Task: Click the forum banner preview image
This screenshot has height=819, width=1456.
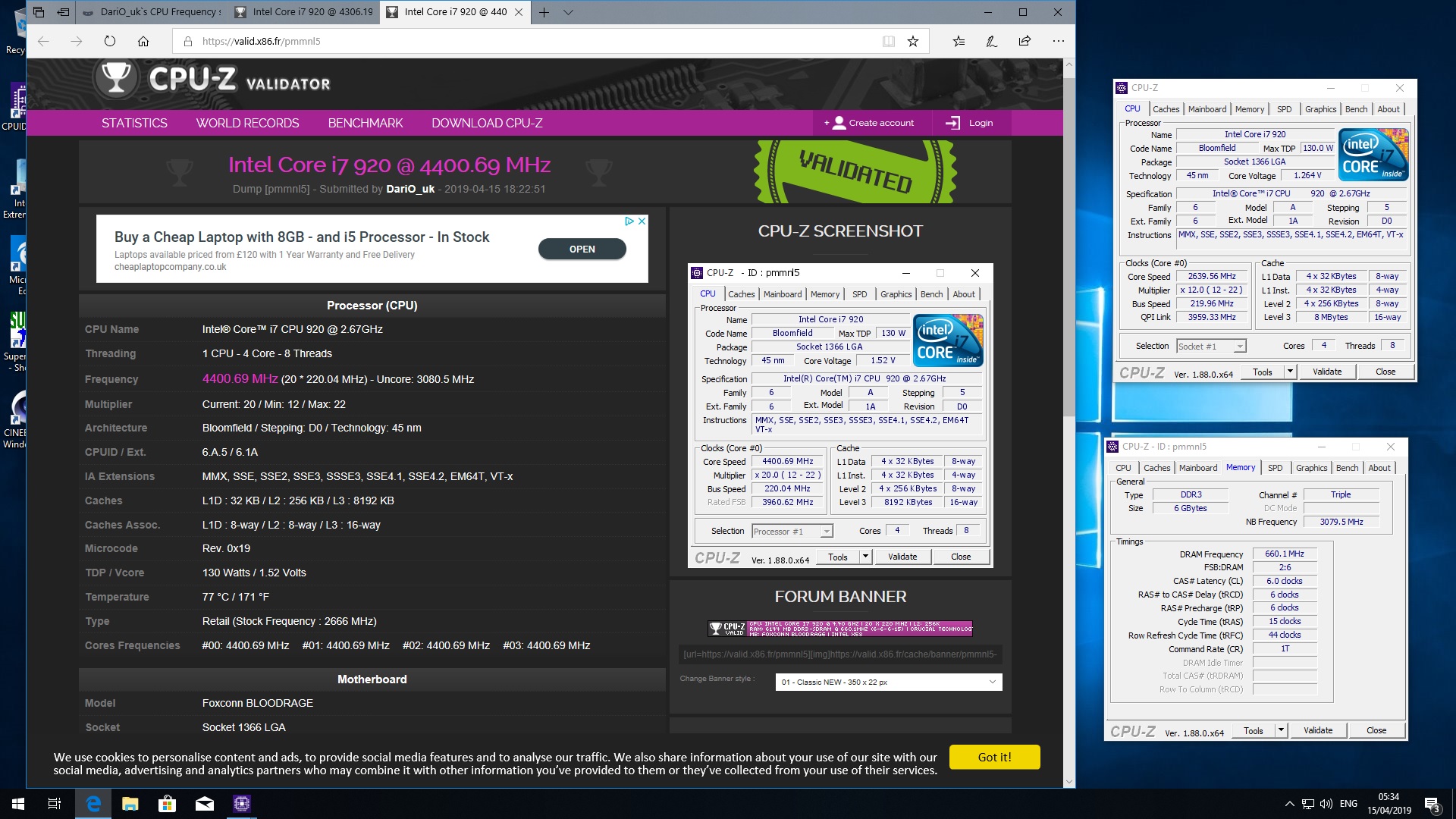Action: (x=840, y=628)
